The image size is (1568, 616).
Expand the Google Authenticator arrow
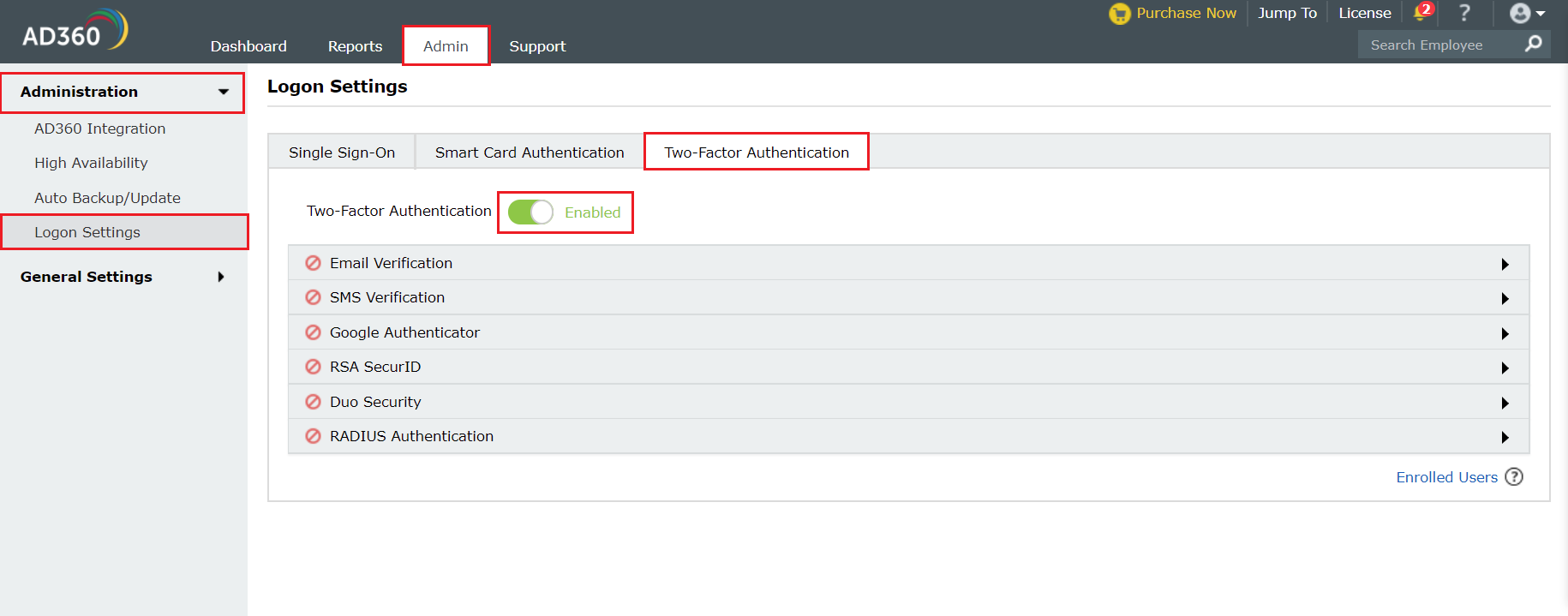point(1505,333)
